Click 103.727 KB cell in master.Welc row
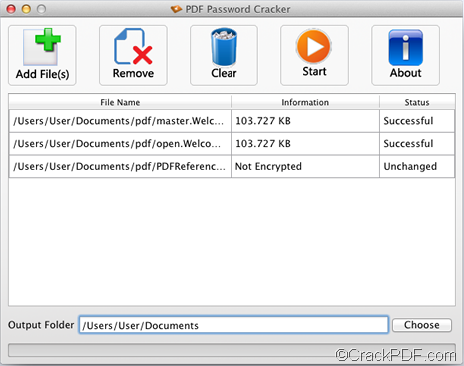The width and height of the screenshot is (464, 366). tap(305, 121)
